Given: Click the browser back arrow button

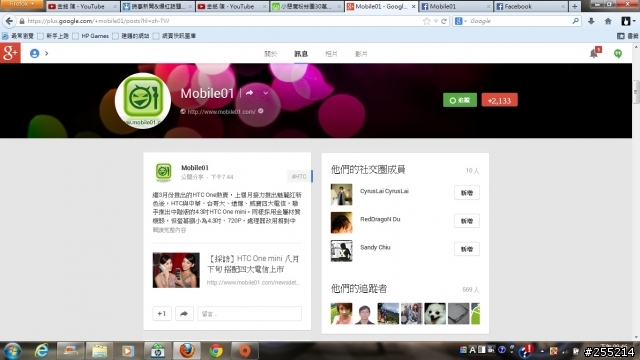Looking at the screenshot, I should click(9, 21).
